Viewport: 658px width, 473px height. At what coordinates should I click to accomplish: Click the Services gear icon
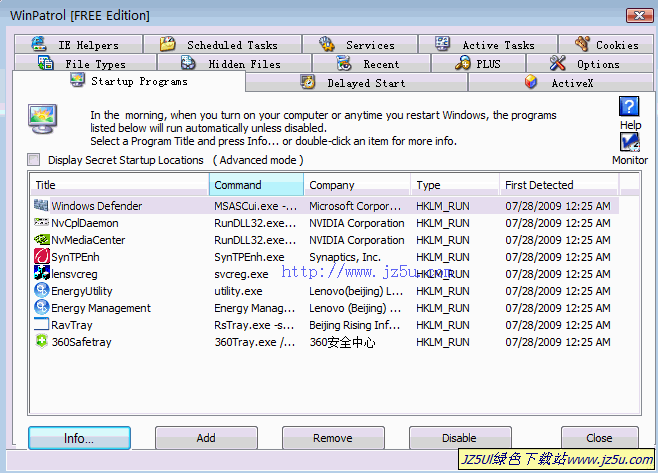click(x=326, y=44)
